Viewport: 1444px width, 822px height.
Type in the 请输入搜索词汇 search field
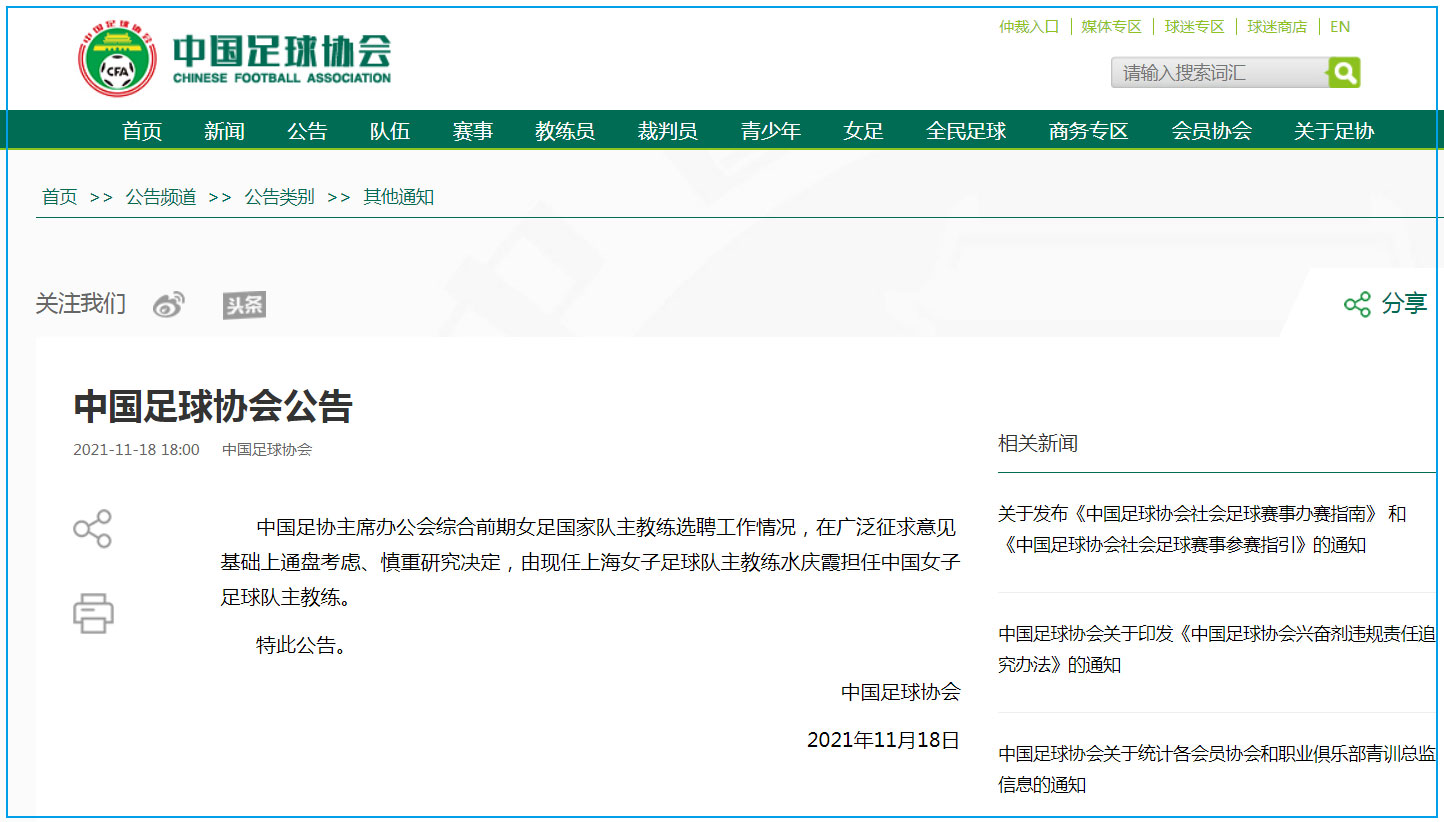pos(1218,72)
